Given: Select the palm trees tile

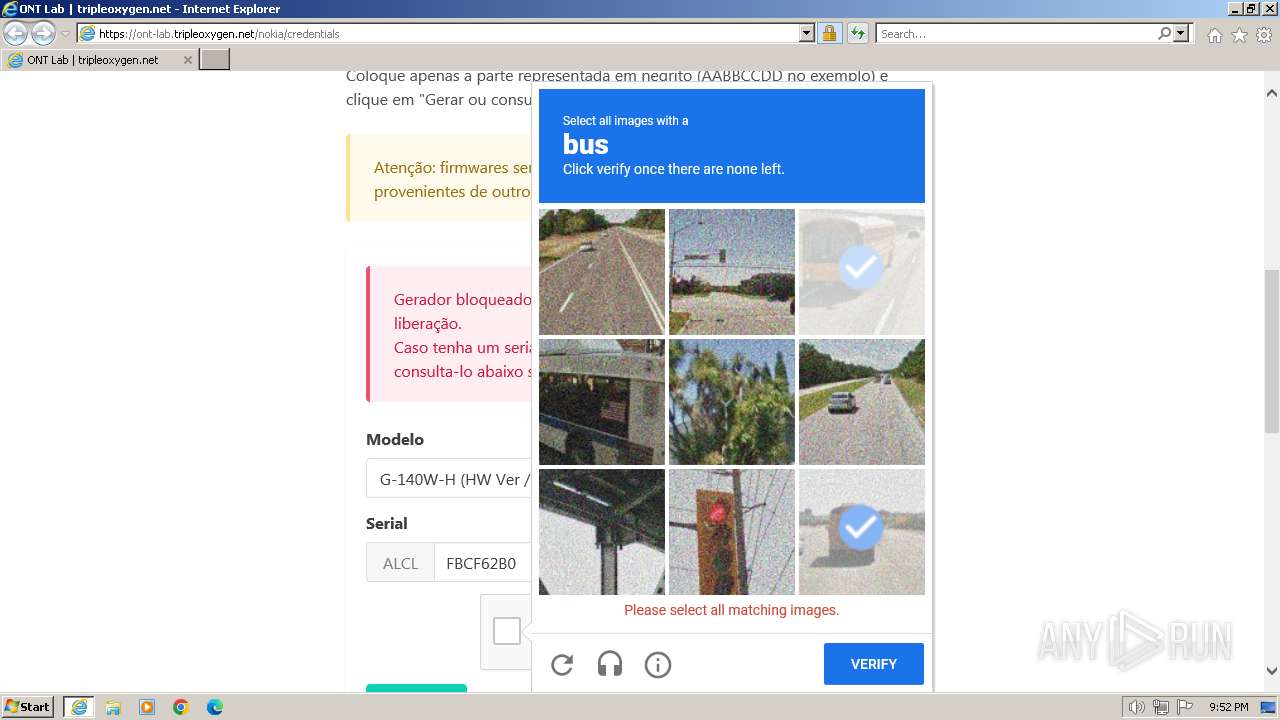Looking at the screenshot, I should click(732, 402).
